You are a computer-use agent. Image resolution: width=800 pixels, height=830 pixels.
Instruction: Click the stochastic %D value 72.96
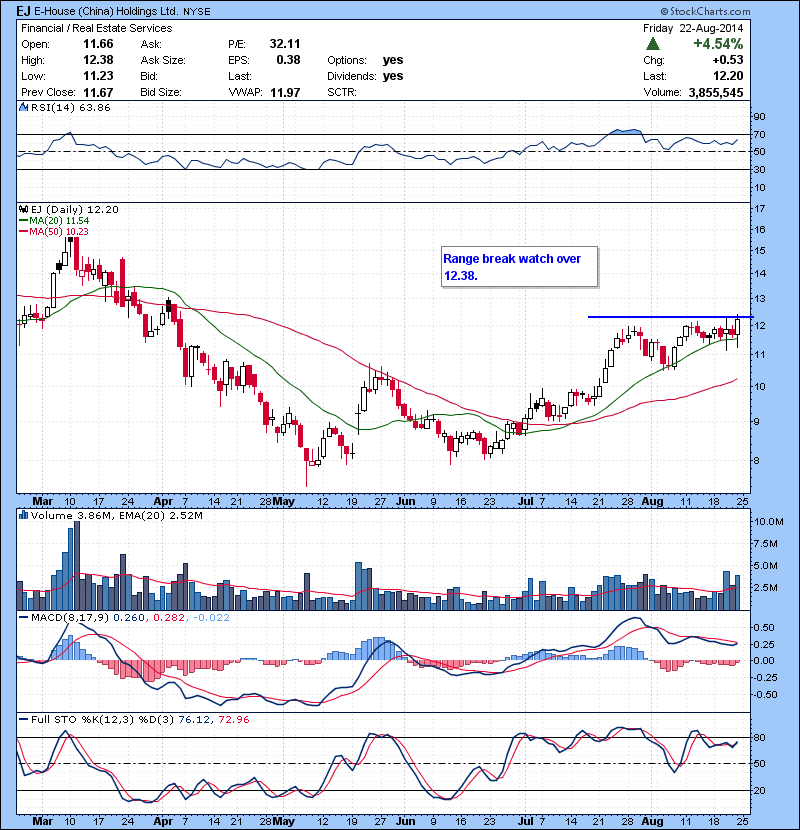(233, 719)
